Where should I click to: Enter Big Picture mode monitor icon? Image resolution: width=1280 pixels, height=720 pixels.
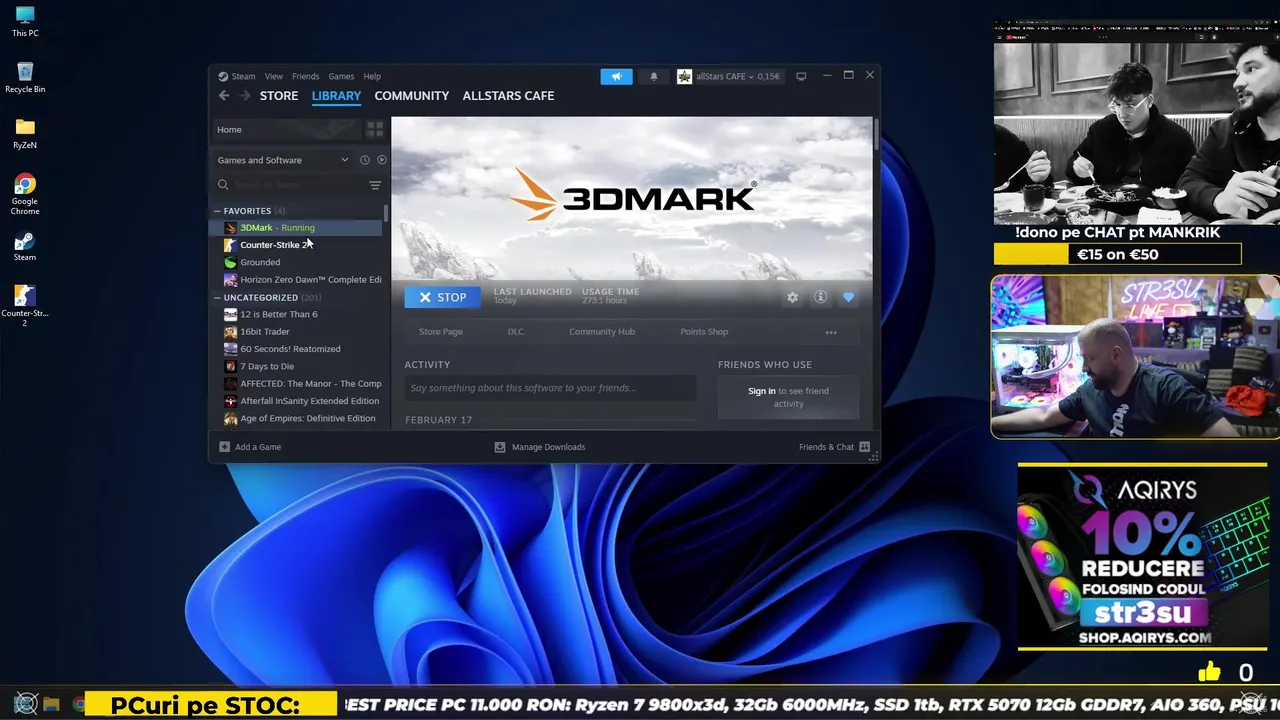(x=801, y=76)
